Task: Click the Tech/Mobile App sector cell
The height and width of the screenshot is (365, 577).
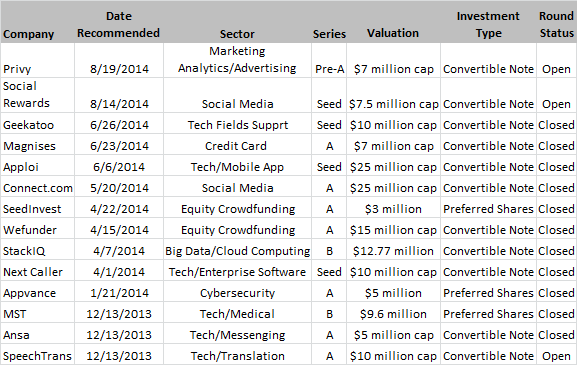Action: [x=237, y=167]
